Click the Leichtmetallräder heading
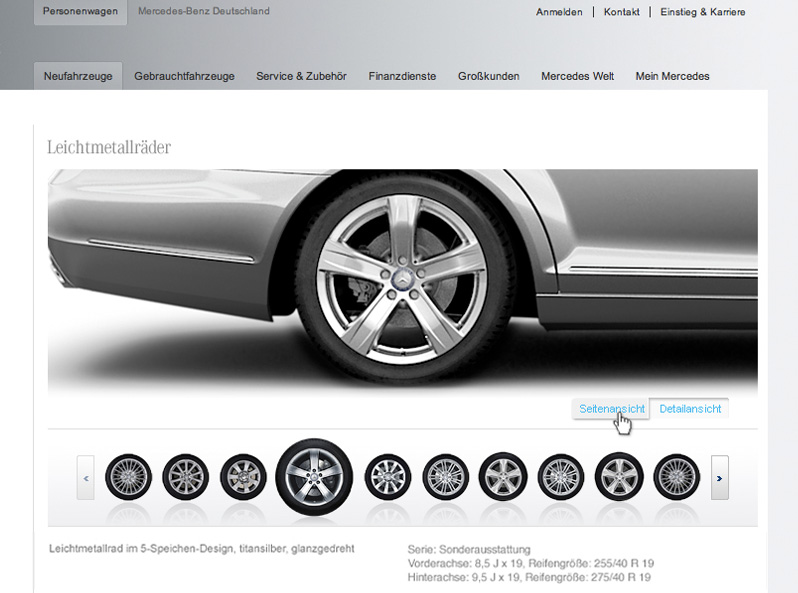798x593 pixels. click(x=109, y=147)
